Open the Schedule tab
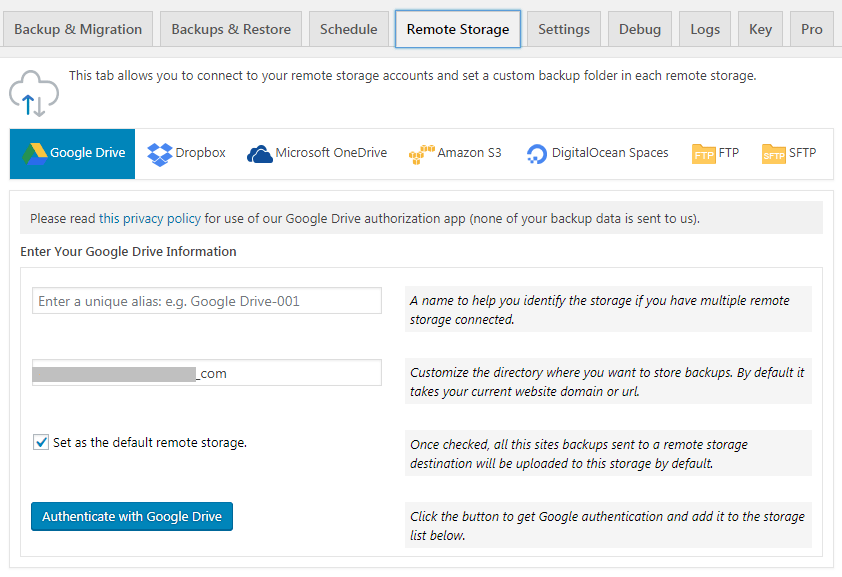Image resolution: width=842 pixels, height=577 pixels. [x=349, y=29]
